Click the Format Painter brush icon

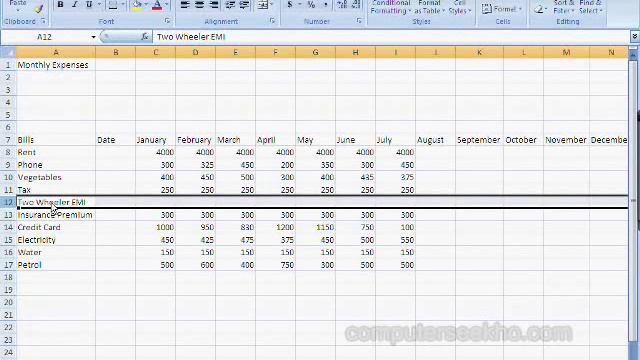(x=39, y=8)
